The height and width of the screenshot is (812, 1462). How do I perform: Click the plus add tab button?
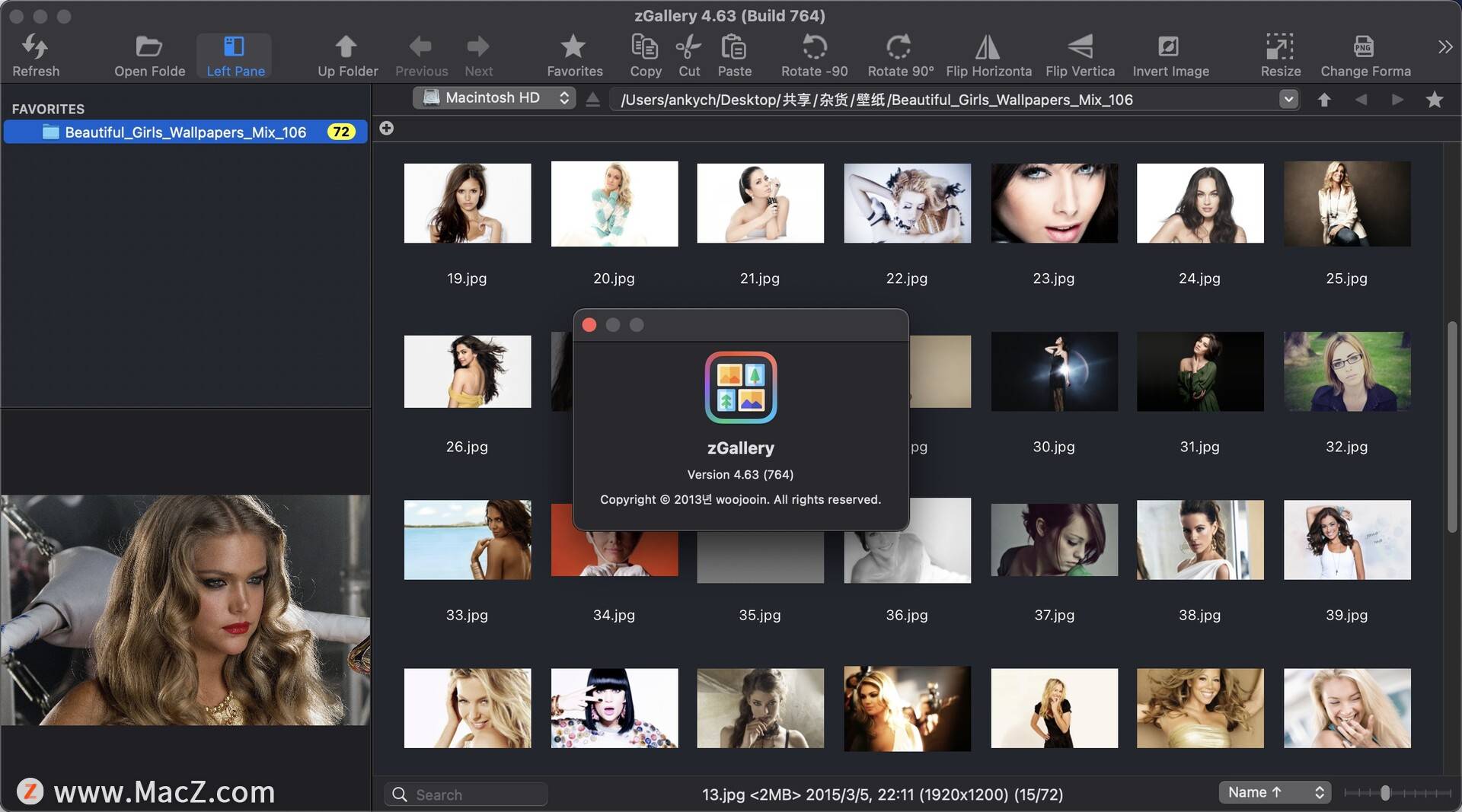tap(387, 128)
